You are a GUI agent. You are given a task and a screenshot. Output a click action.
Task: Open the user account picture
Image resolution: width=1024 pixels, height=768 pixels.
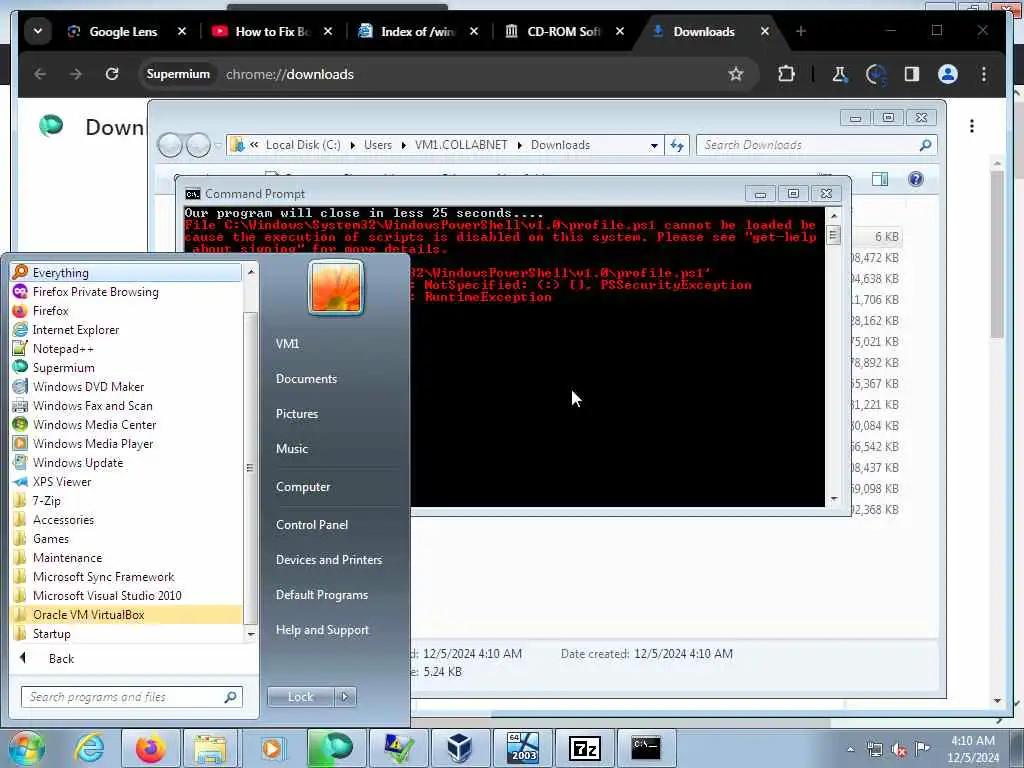336,288
